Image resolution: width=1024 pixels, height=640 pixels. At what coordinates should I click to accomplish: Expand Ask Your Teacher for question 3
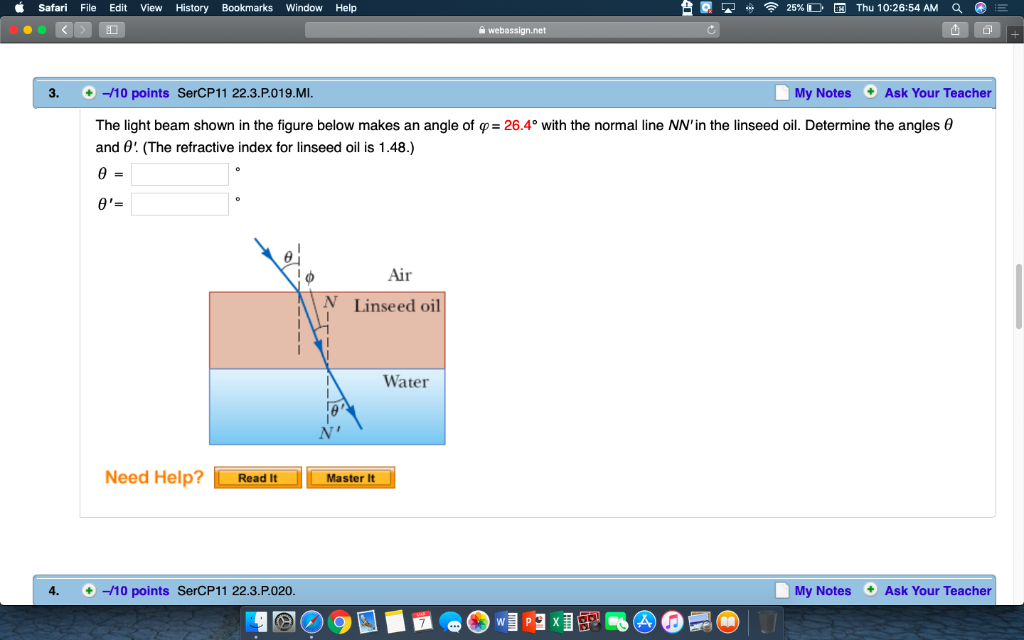(869, 93)
